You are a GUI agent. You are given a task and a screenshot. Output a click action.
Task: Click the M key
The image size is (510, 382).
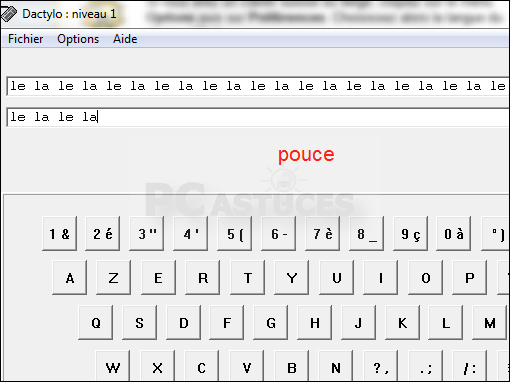(x=490, y=322)
